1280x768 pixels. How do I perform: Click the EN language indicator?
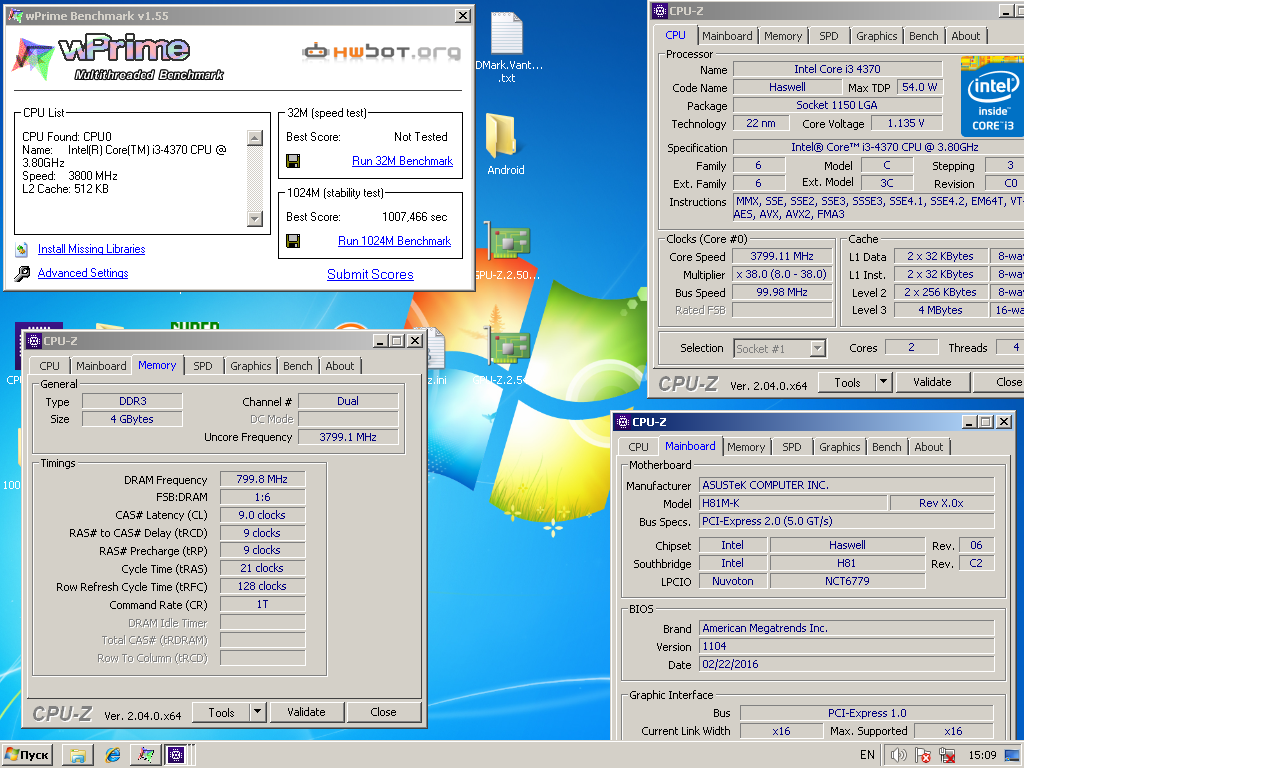(867, 756)
